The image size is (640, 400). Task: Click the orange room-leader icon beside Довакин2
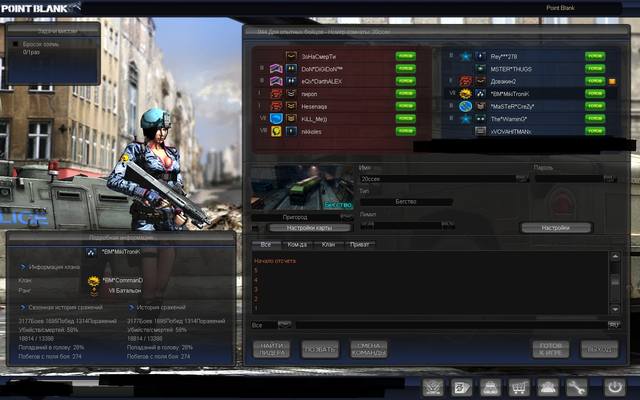612,80
